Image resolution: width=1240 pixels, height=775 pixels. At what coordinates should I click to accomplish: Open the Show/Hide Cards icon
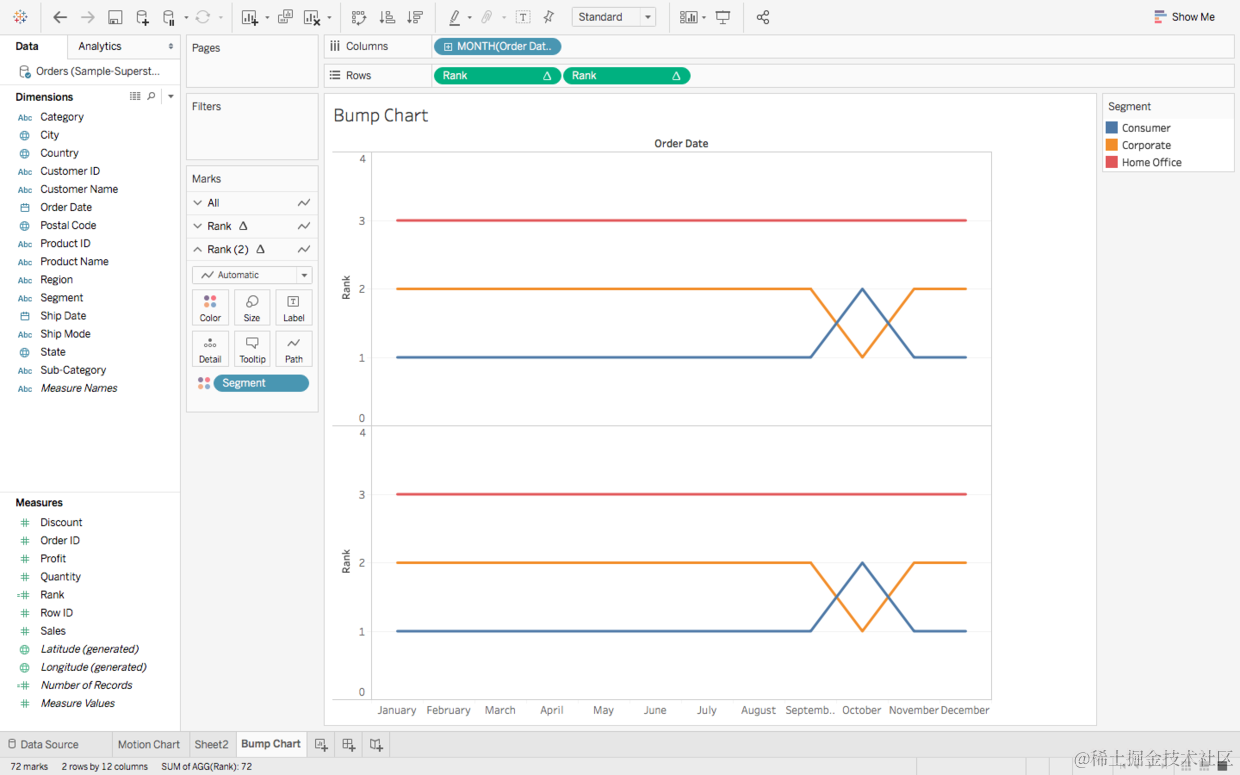(688, 17)
